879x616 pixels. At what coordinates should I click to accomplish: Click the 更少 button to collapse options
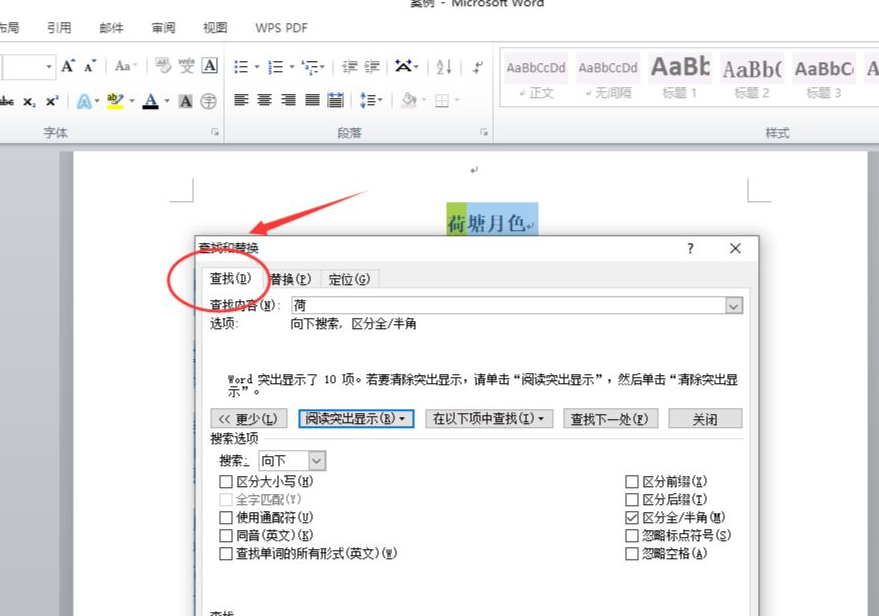[248, 418]
